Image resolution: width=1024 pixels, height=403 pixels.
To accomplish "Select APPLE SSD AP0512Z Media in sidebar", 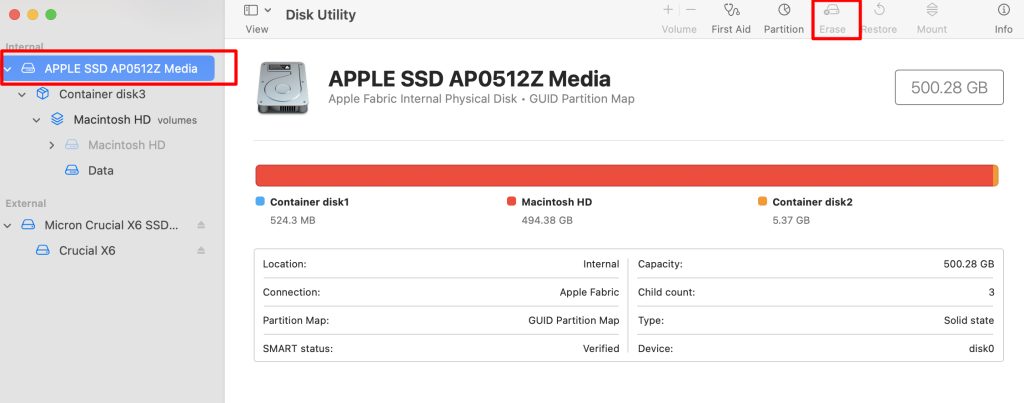I will point(108,69).
